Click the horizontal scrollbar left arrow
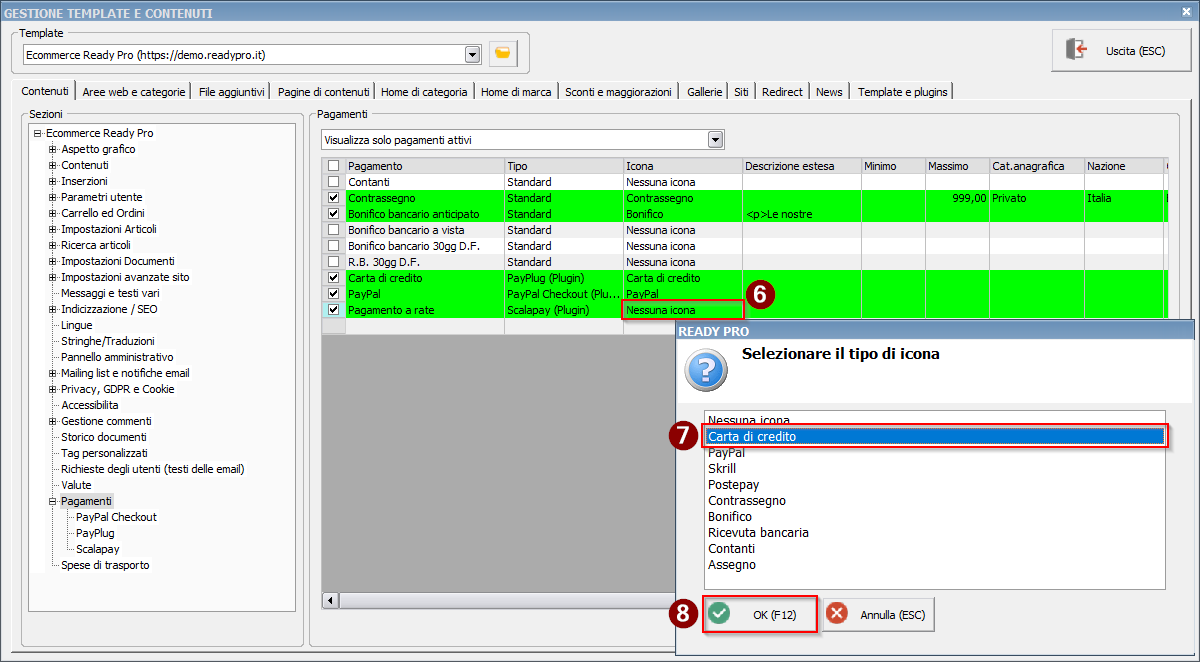This screenshot has width=1200, height=662. pyautogui.click(x=330, y=600)
